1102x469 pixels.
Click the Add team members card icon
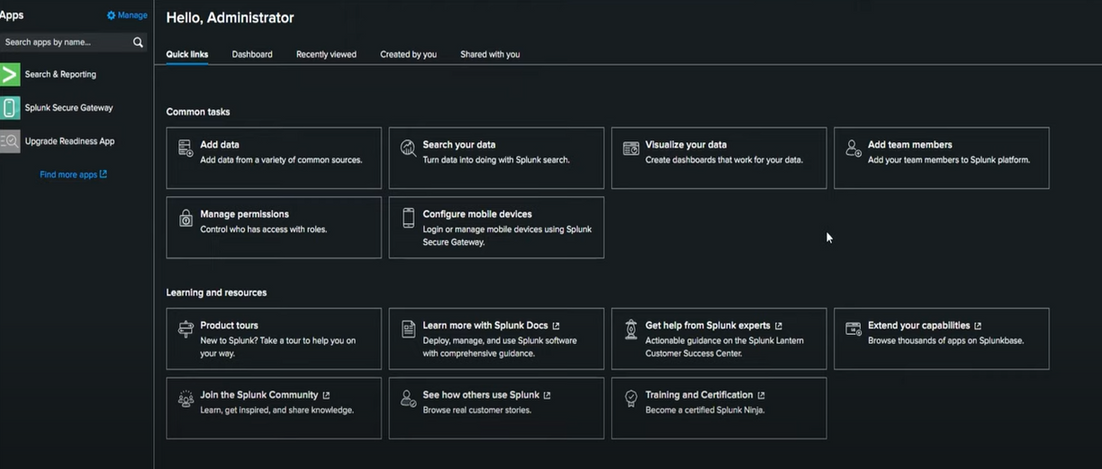click(x=853, y=148)
